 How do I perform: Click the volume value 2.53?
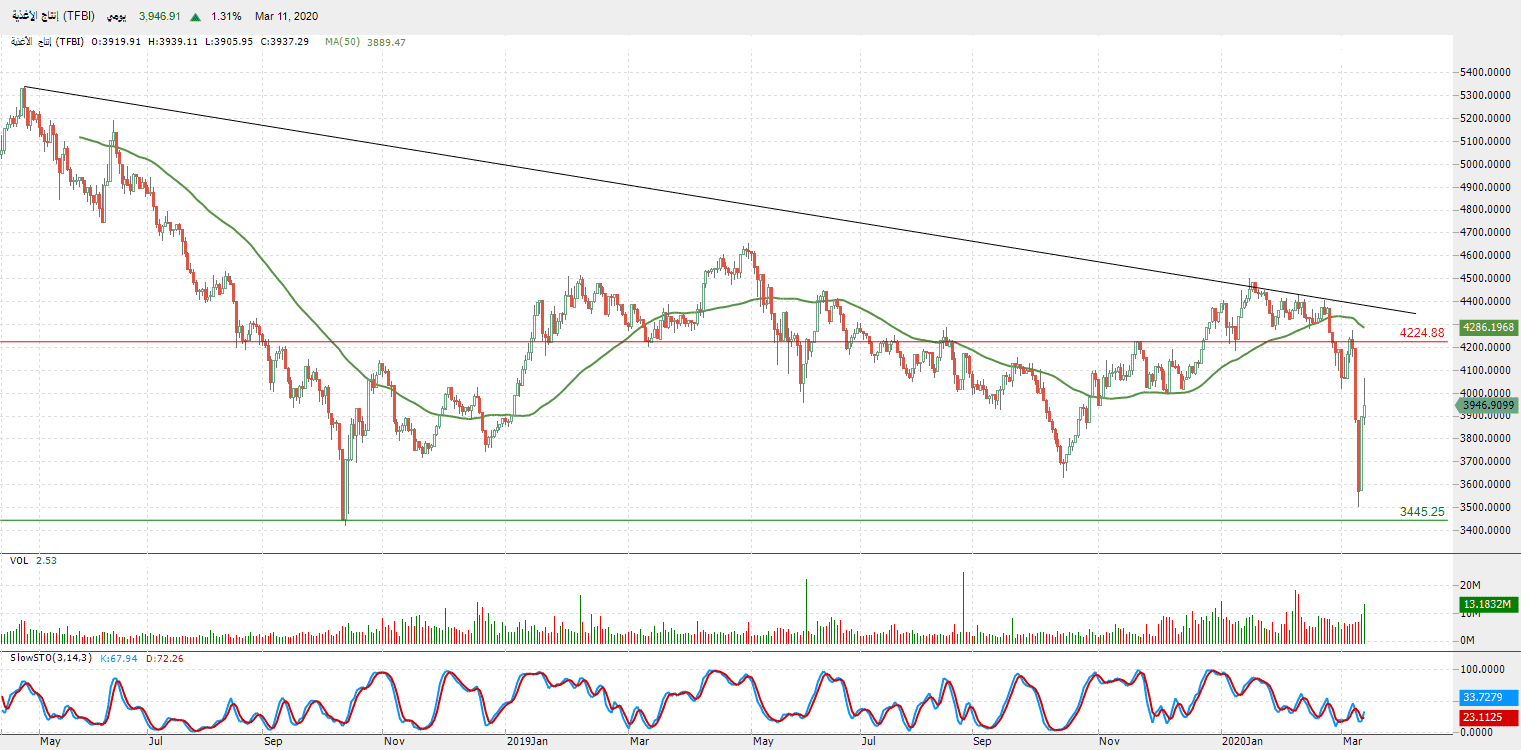click(x=46, y=561)
